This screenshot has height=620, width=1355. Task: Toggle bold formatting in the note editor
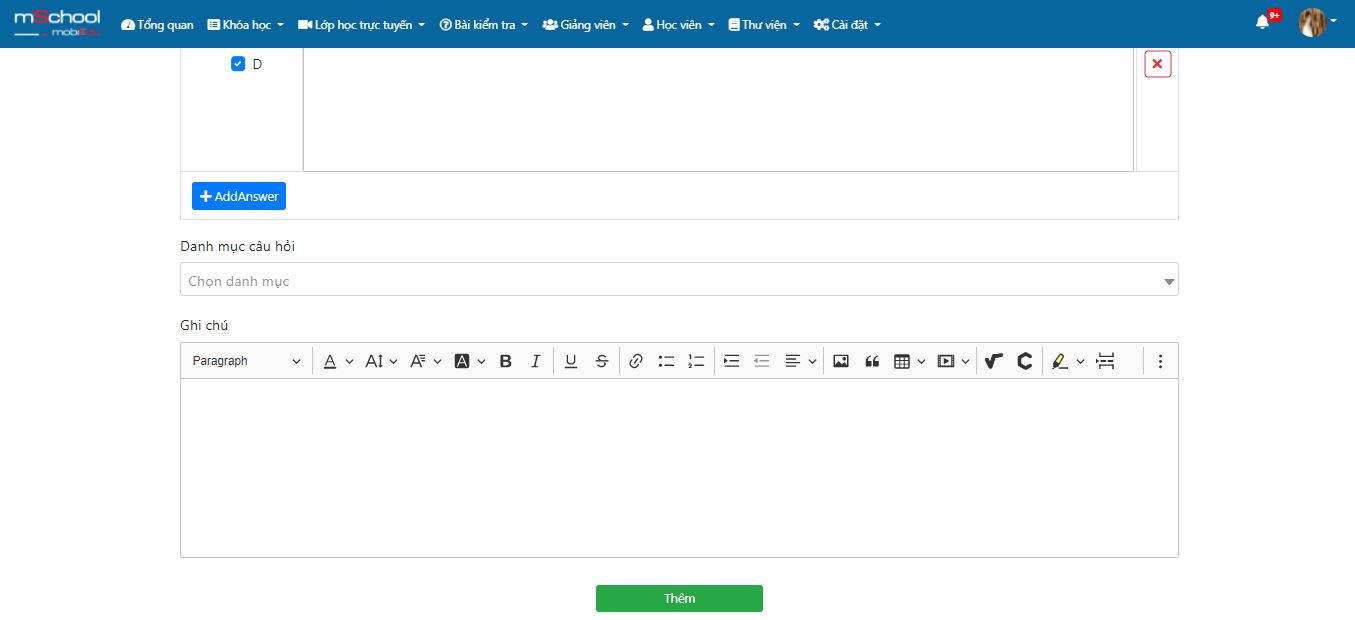tap(506, 361)
